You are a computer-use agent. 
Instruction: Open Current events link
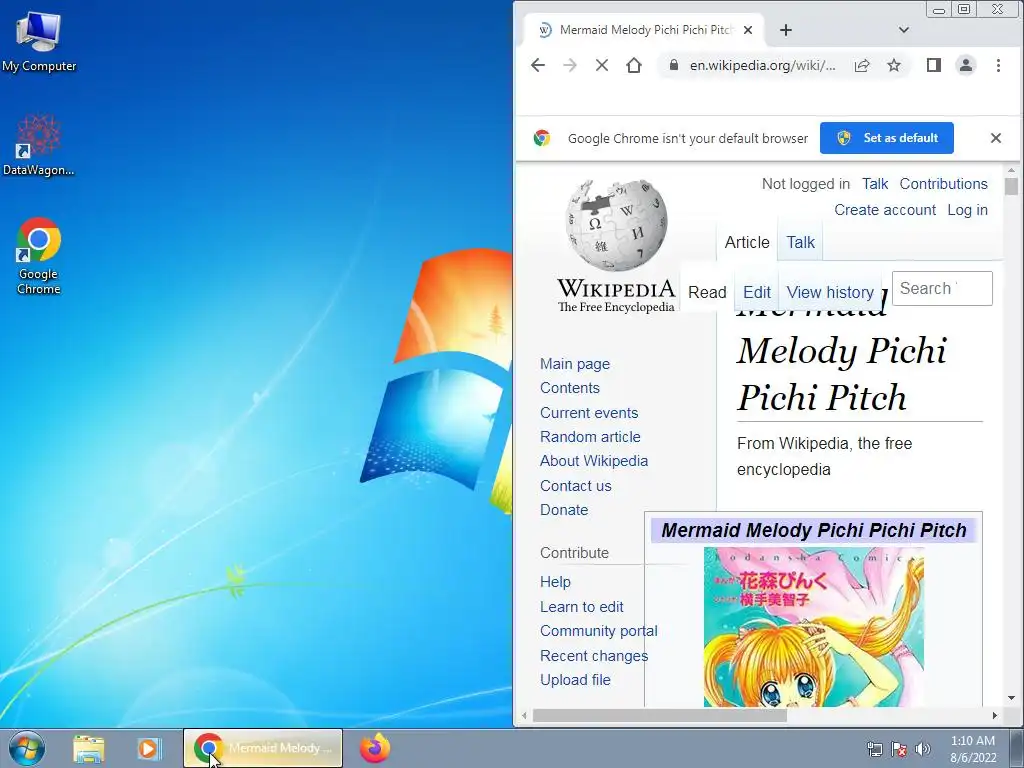pos(589,413)
